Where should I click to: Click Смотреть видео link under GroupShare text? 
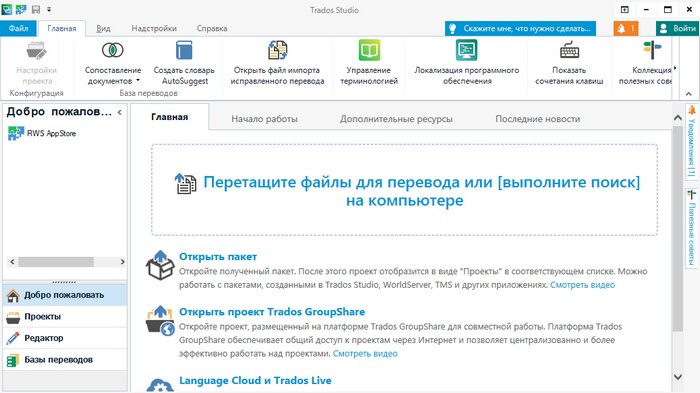click(365, 354)
